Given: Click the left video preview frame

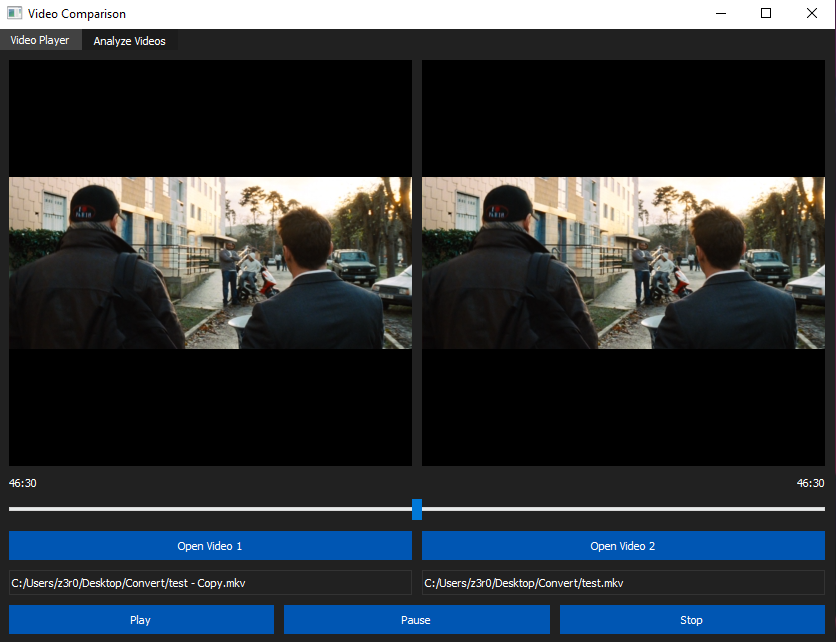Looking at the screenshot, I should (210, 263).
